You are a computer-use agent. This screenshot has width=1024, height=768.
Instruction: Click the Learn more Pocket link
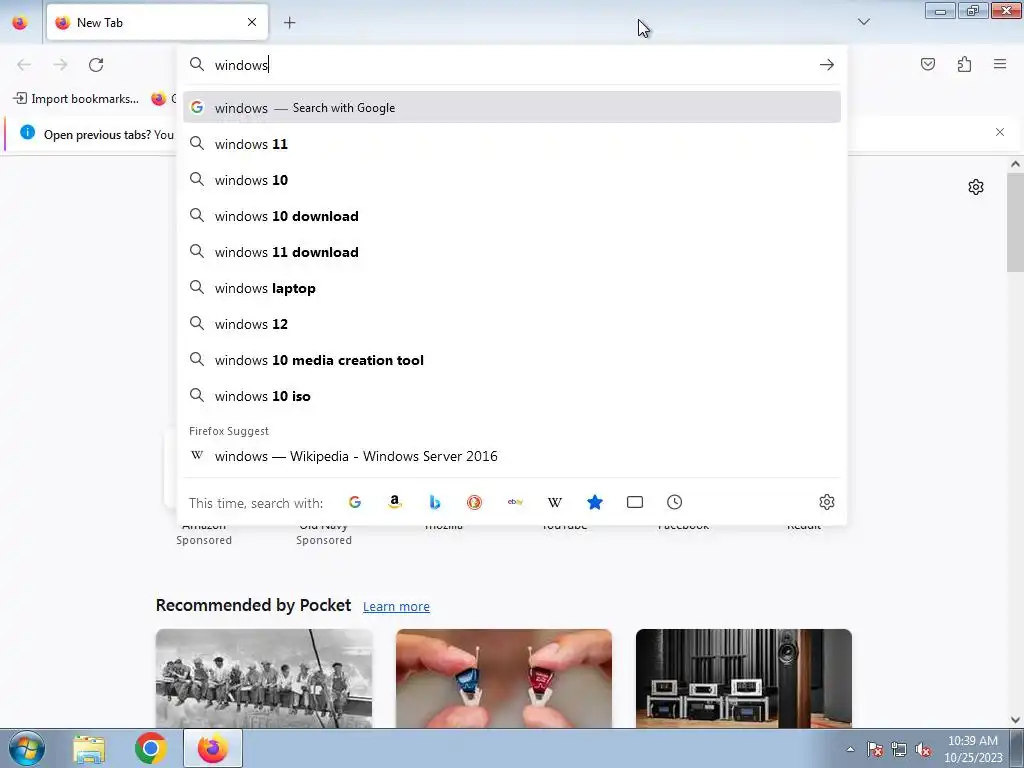click(x=396, y=607)
